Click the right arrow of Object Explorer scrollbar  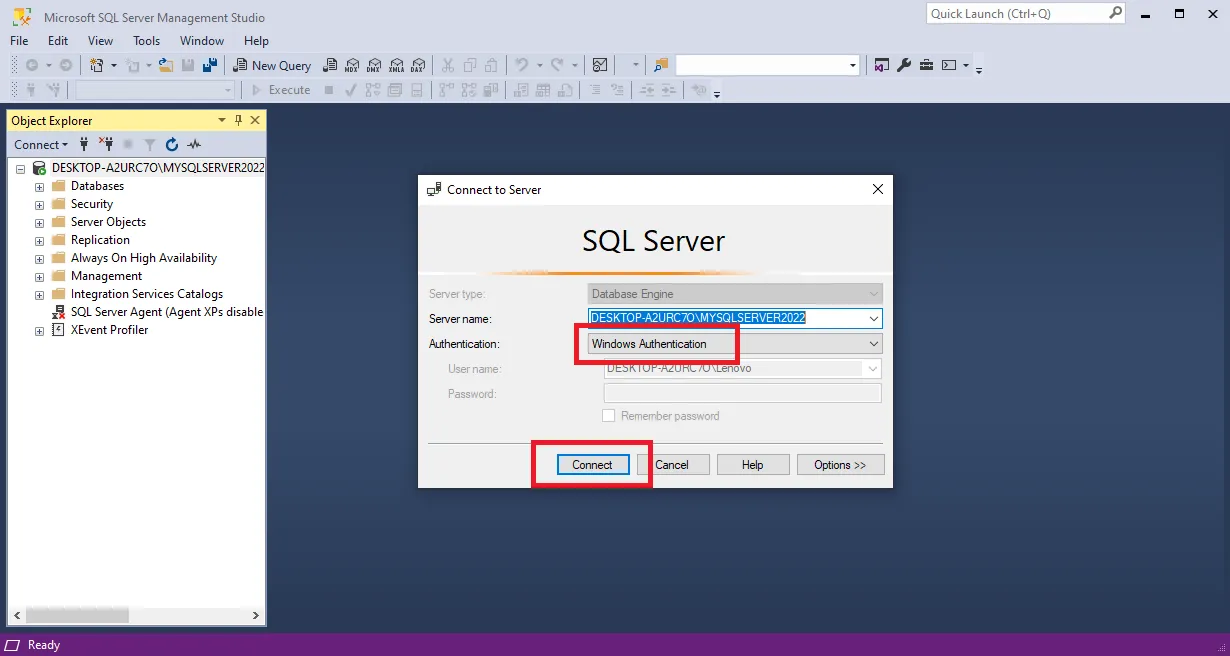[x=256, y=616]
